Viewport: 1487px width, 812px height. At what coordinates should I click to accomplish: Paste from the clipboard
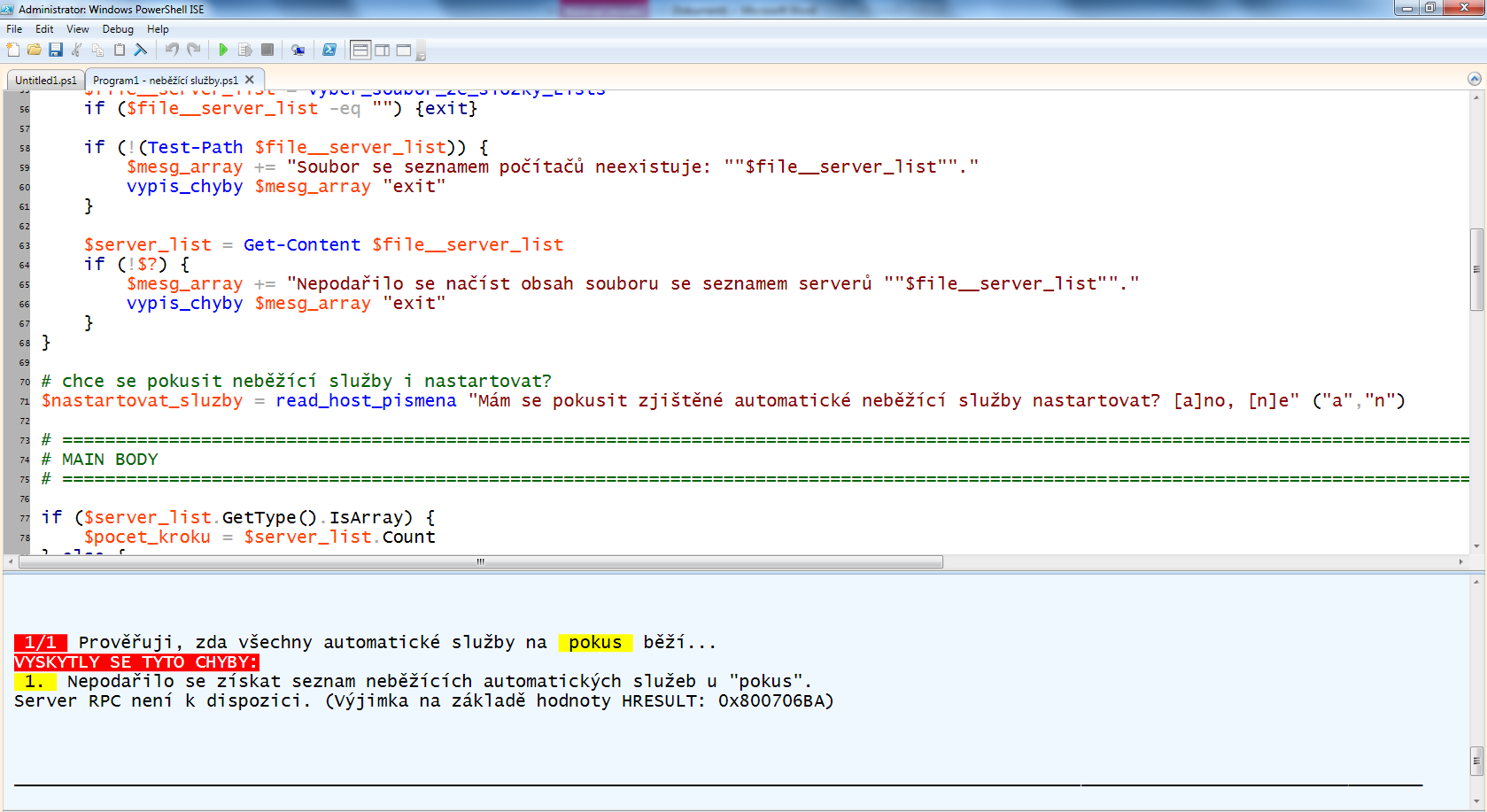pyautogui.click(x=120, y=50)
